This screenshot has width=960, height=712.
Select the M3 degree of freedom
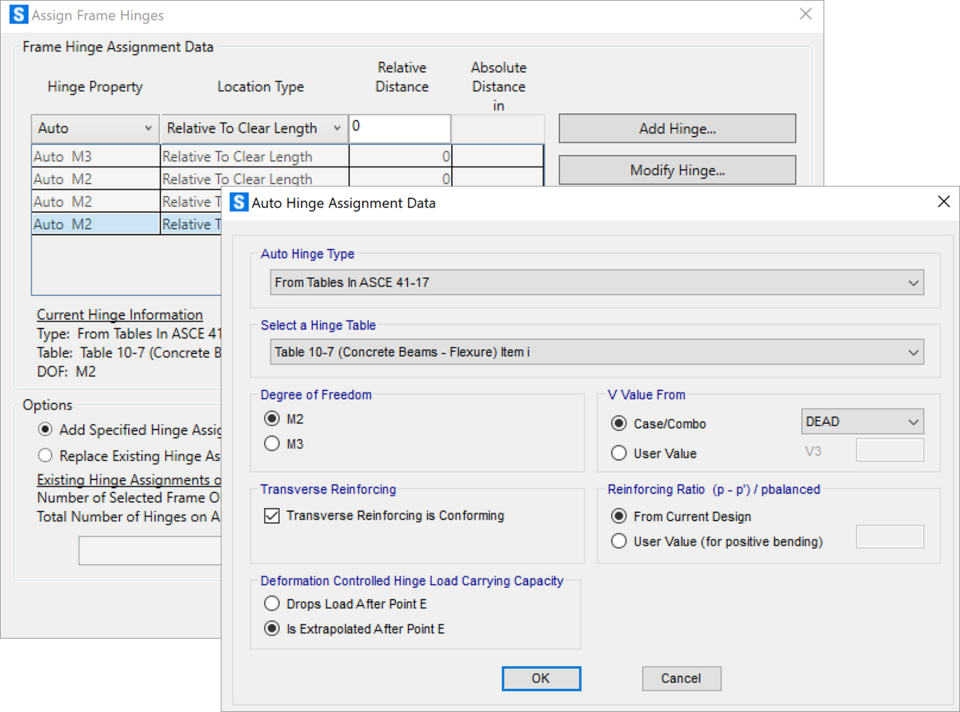pos(272,444)
